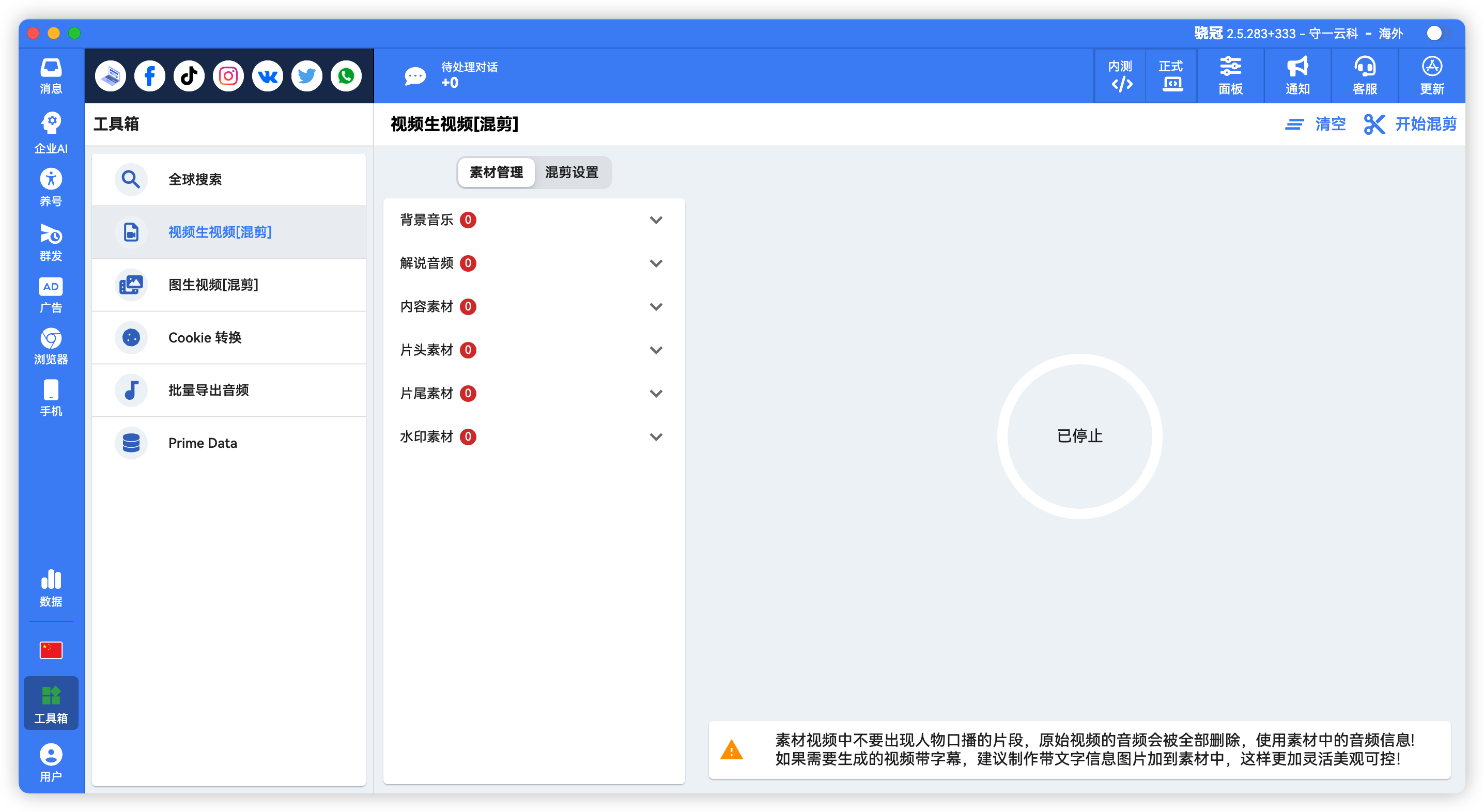Open the WhatsApp platform icon

tap(346, 76)
